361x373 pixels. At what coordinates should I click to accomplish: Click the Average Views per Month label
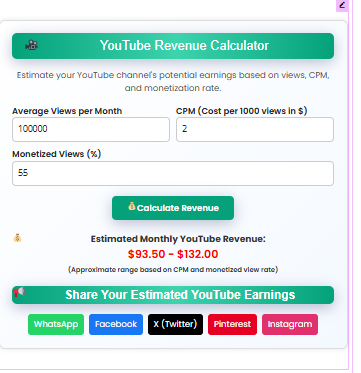67,111
